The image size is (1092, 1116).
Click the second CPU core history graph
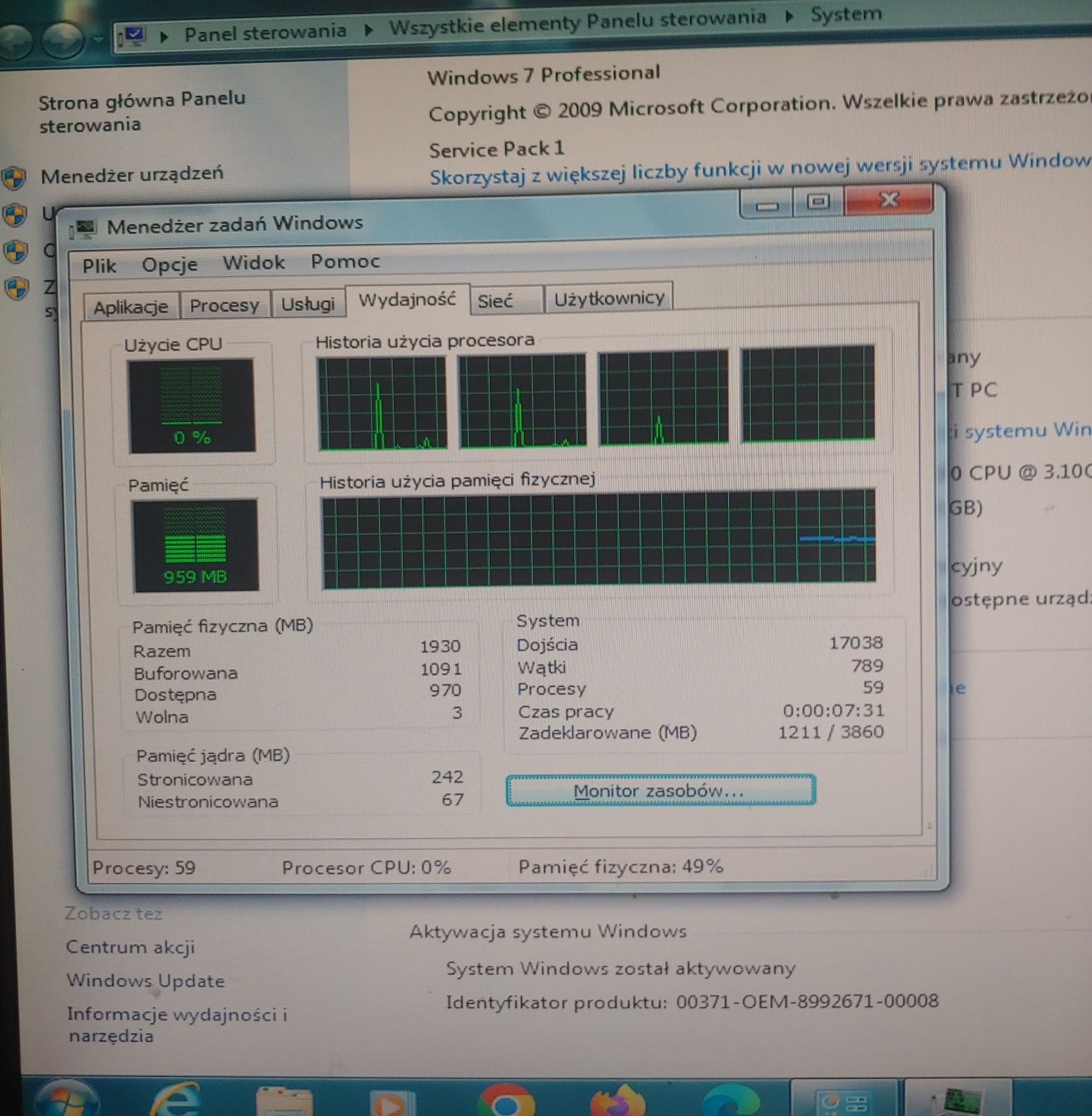pyautogui.click(x=522, y=401)
